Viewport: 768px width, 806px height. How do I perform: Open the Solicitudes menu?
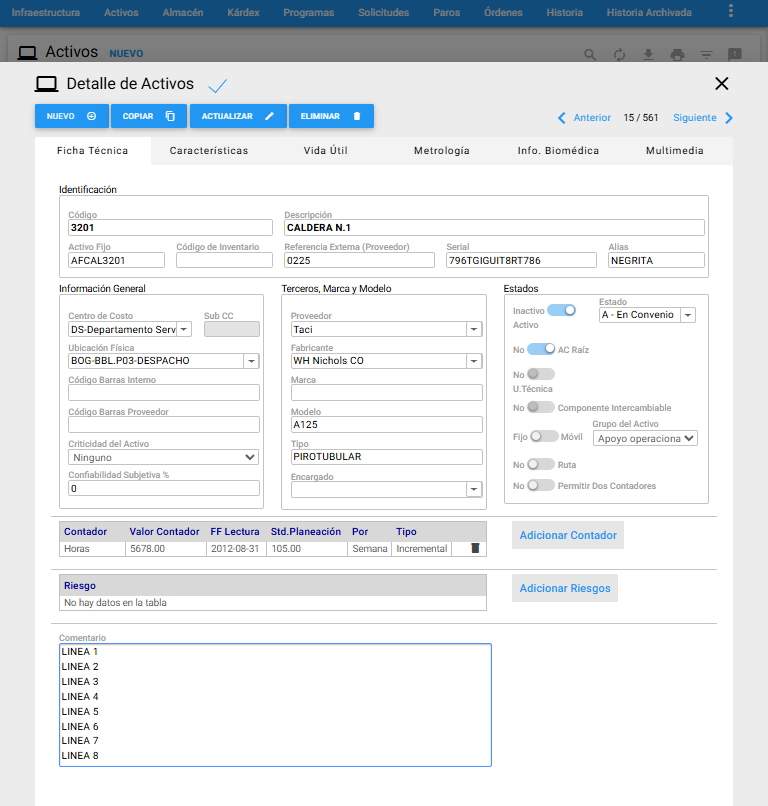(x=383, y=12)
